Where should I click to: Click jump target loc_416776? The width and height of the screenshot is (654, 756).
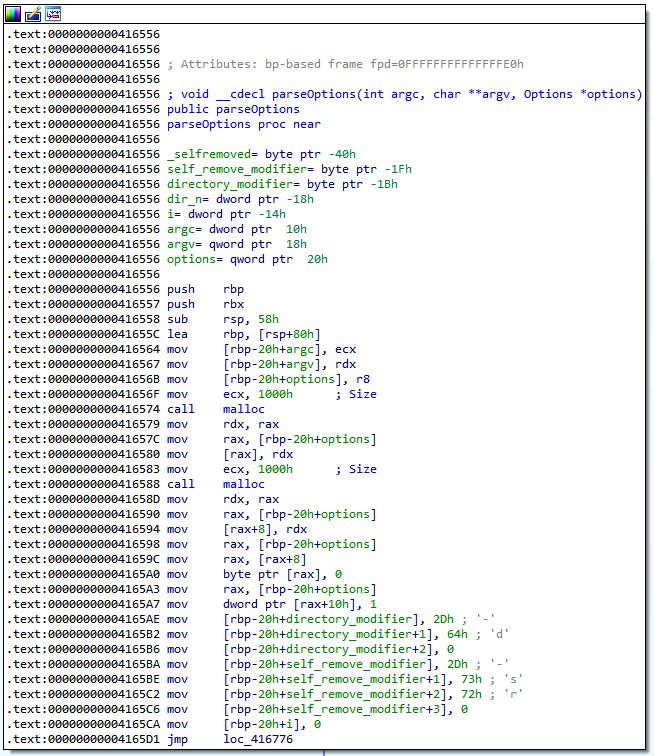coord(258,739)
